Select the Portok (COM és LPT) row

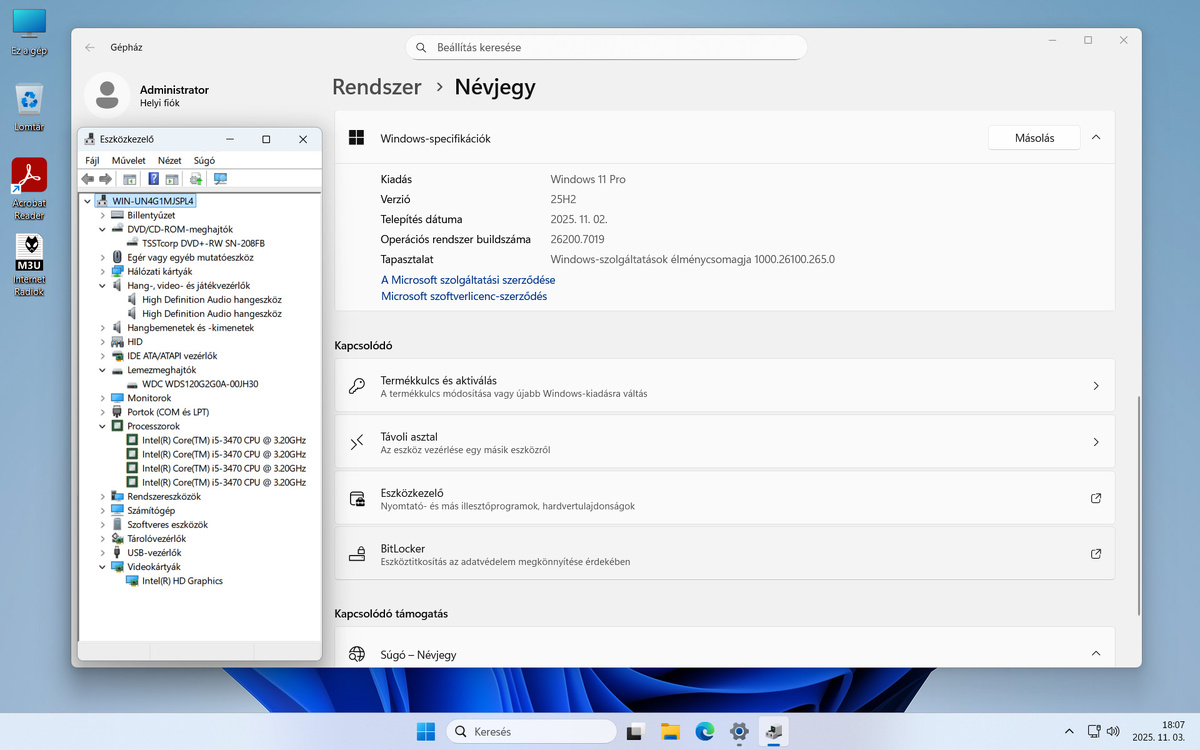click(x=168, y=412)
